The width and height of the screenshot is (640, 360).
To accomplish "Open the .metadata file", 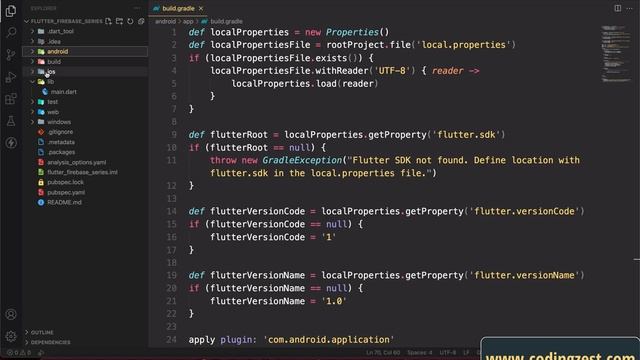I will tap(61, 142).
